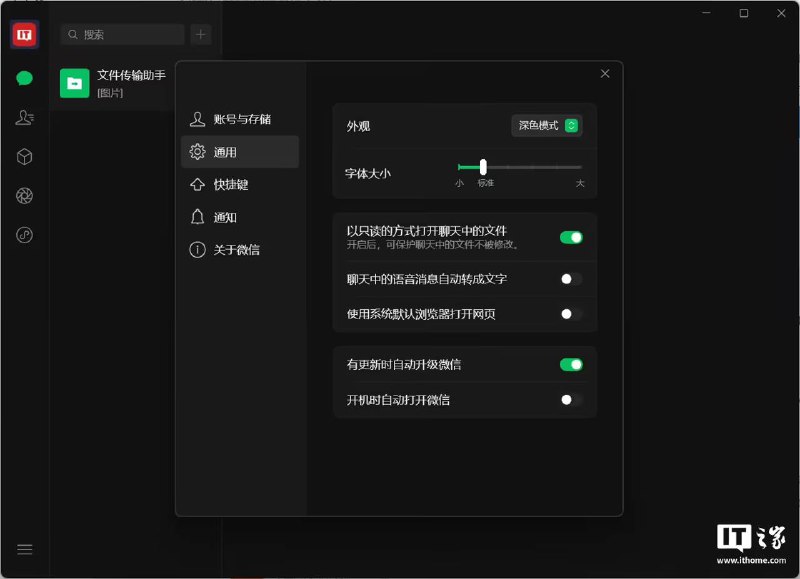Open the 深色模式 appearance dropdown
Viewport: 800px width, 579px height.
[x=544, y=126]
